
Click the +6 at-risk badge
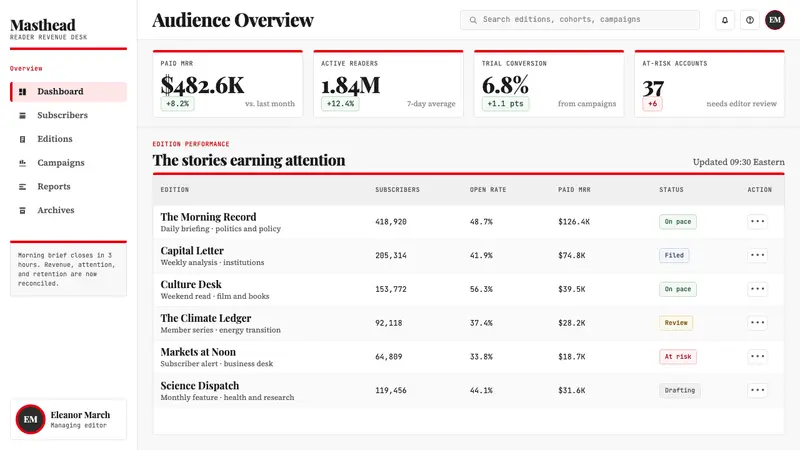652,104
